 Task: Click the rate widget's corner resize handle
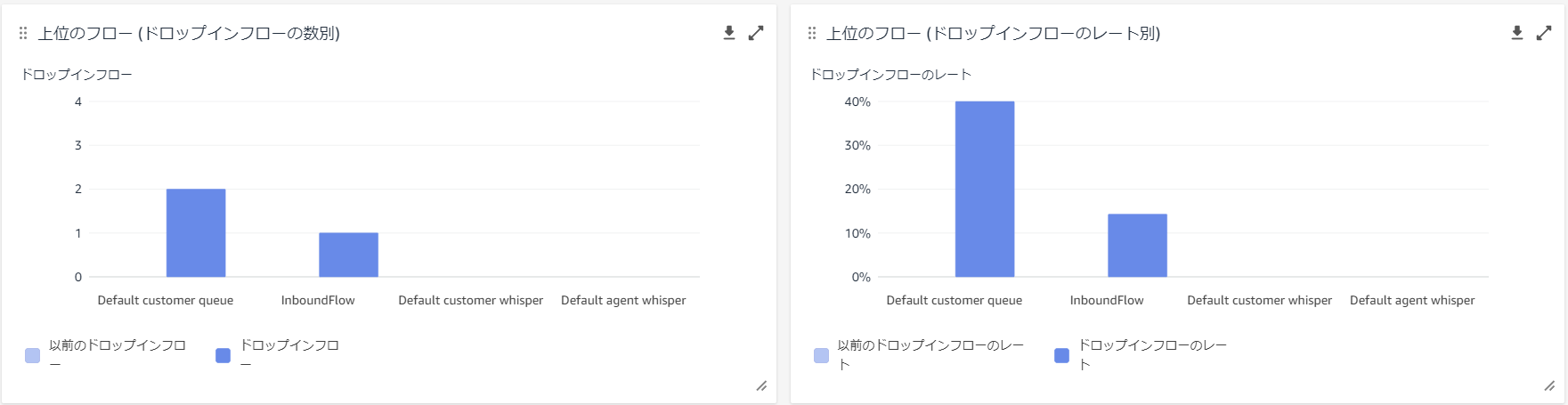1549,385
